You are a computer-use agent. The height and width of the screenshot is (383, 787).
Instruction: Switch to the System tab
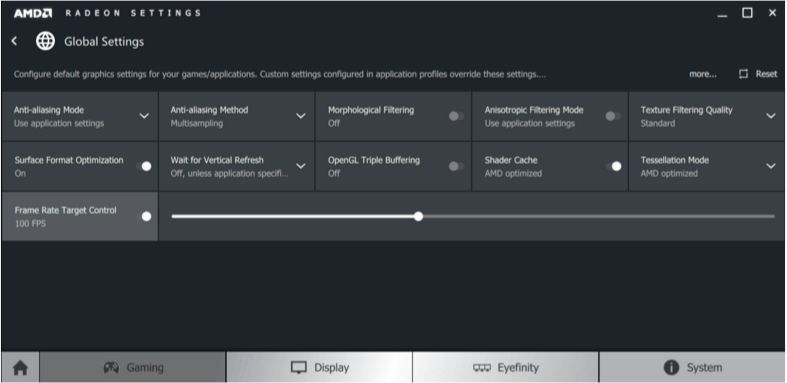693,367
